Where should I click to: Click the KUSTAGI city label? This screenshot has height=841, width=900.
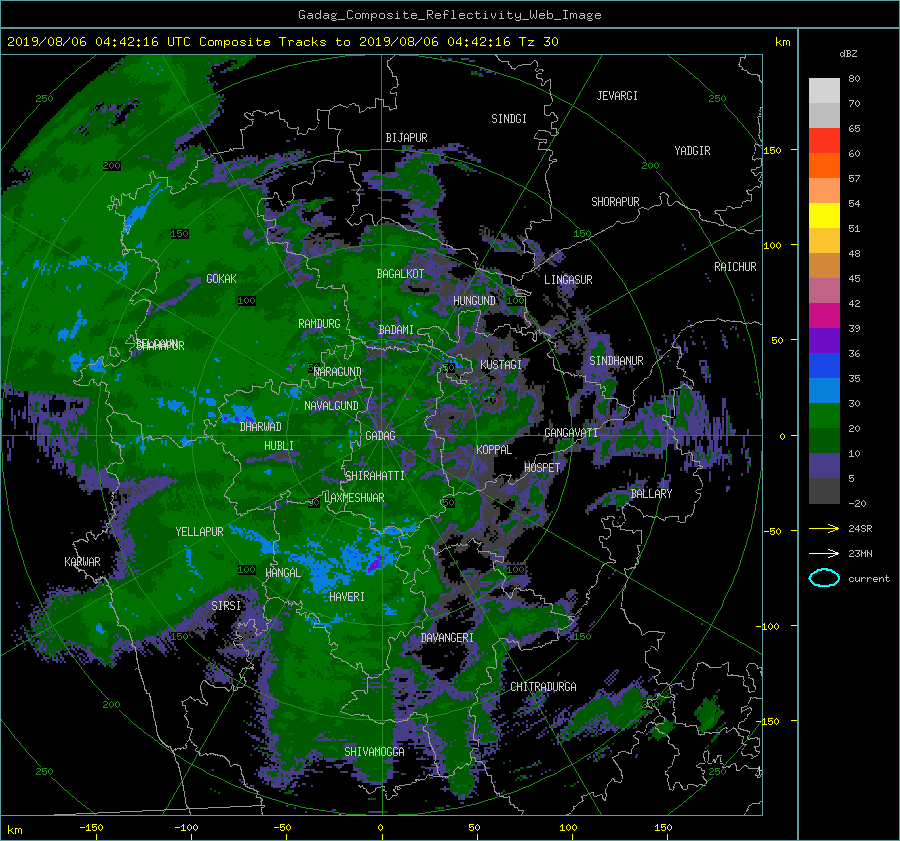pos(501,365)
